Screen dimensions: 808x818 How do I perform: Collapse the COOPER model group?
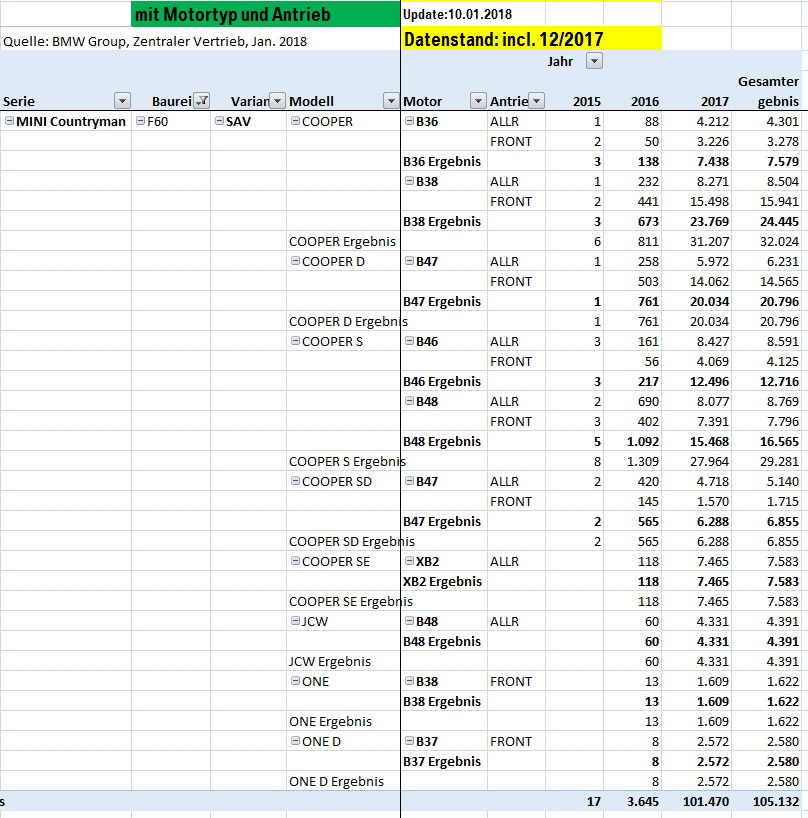pyautogui.click(x=295, y=121)
